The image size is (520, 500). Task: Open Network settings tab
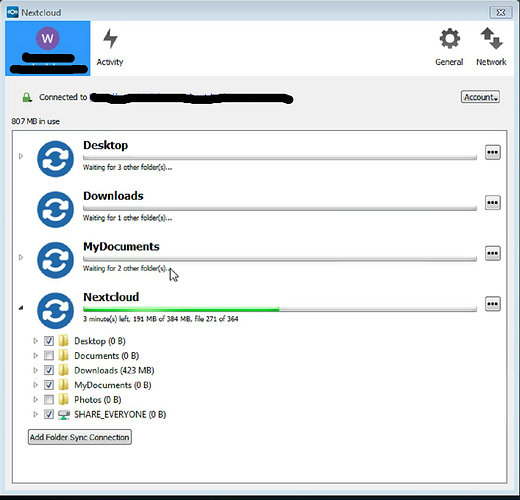491,48
